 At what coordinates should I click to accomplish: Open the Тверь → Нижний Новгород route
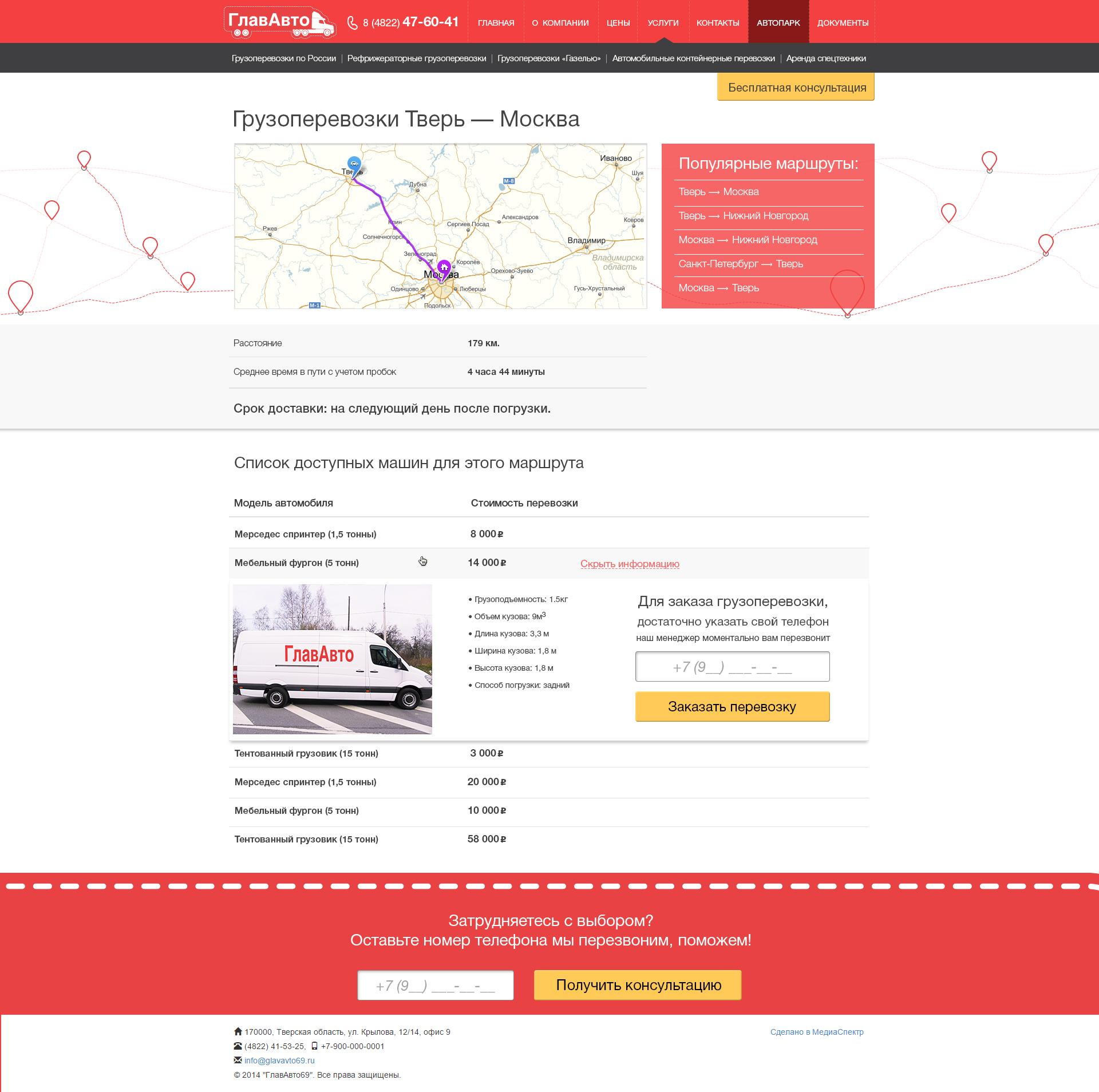click(x=743, y=216)
